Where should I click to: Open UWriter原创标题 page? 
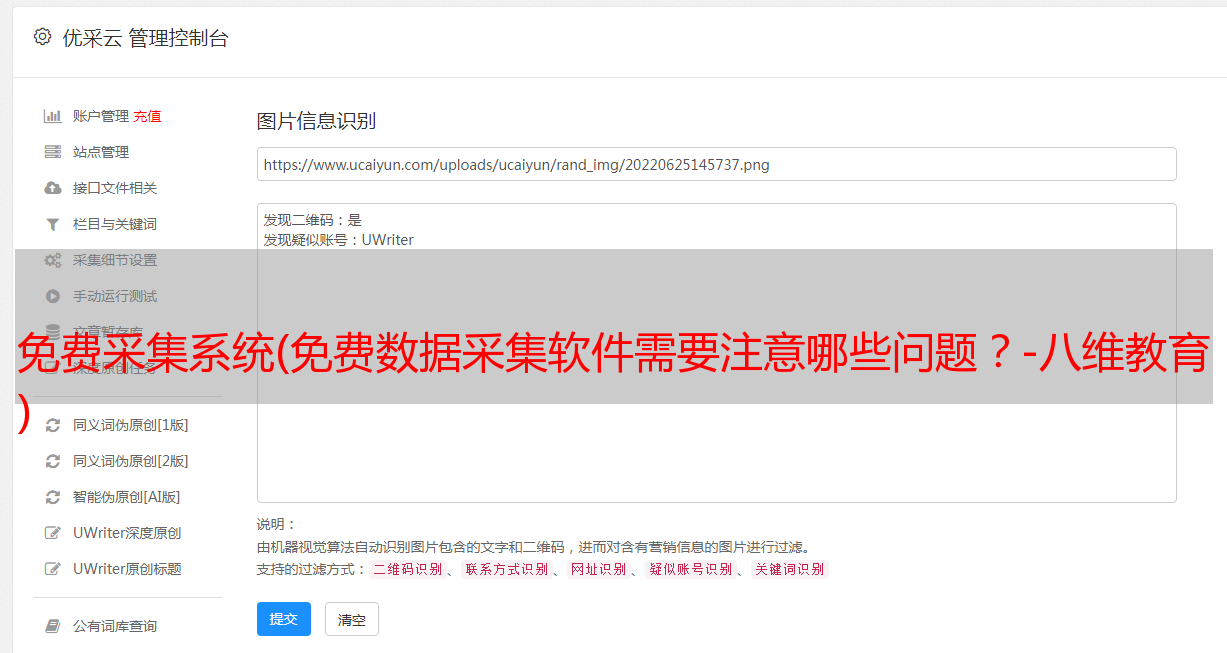pyautogui.click(x=127, y=569)
